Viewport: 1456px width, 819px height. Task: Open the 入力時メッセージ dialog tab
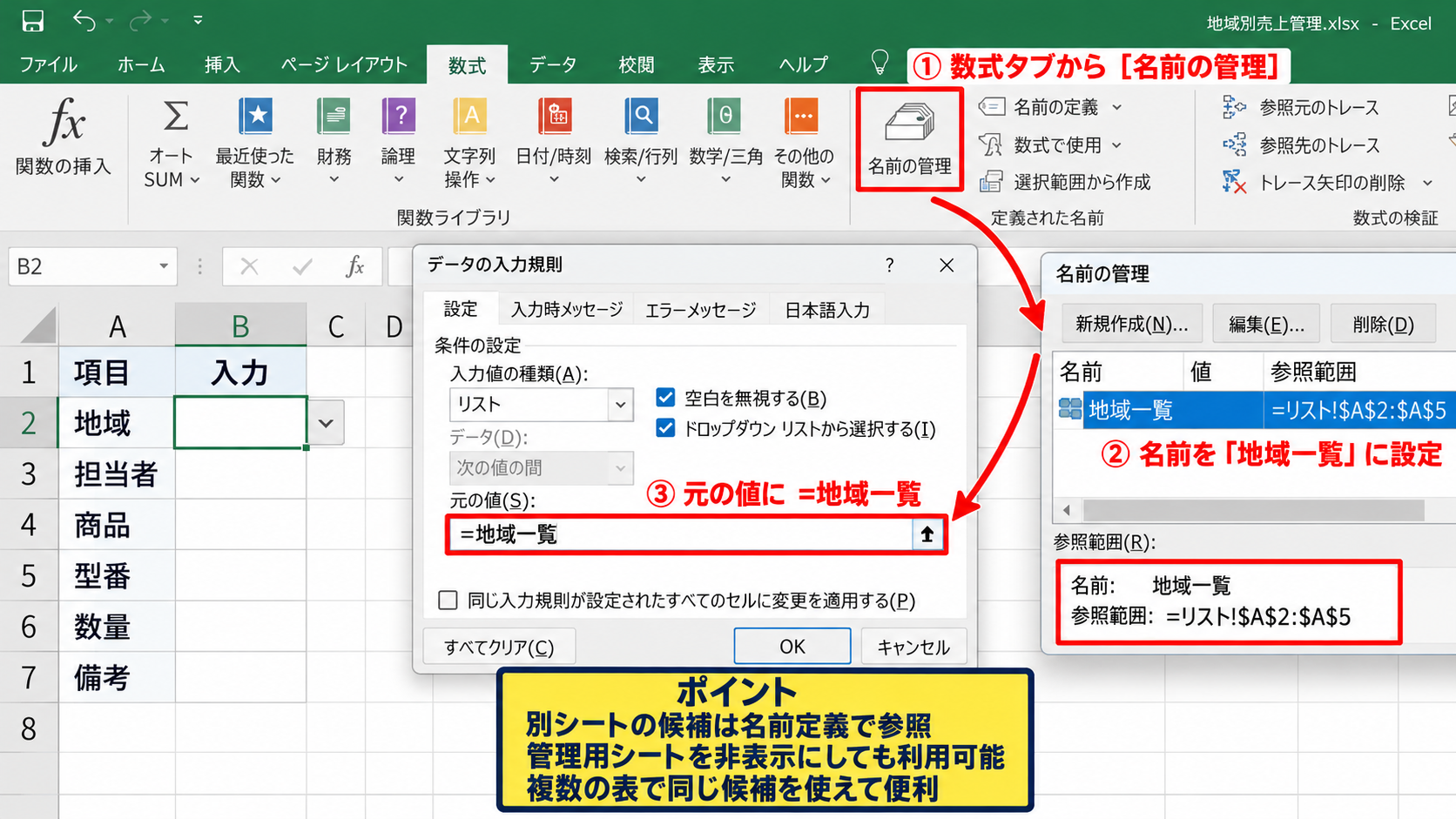[567, 310]
